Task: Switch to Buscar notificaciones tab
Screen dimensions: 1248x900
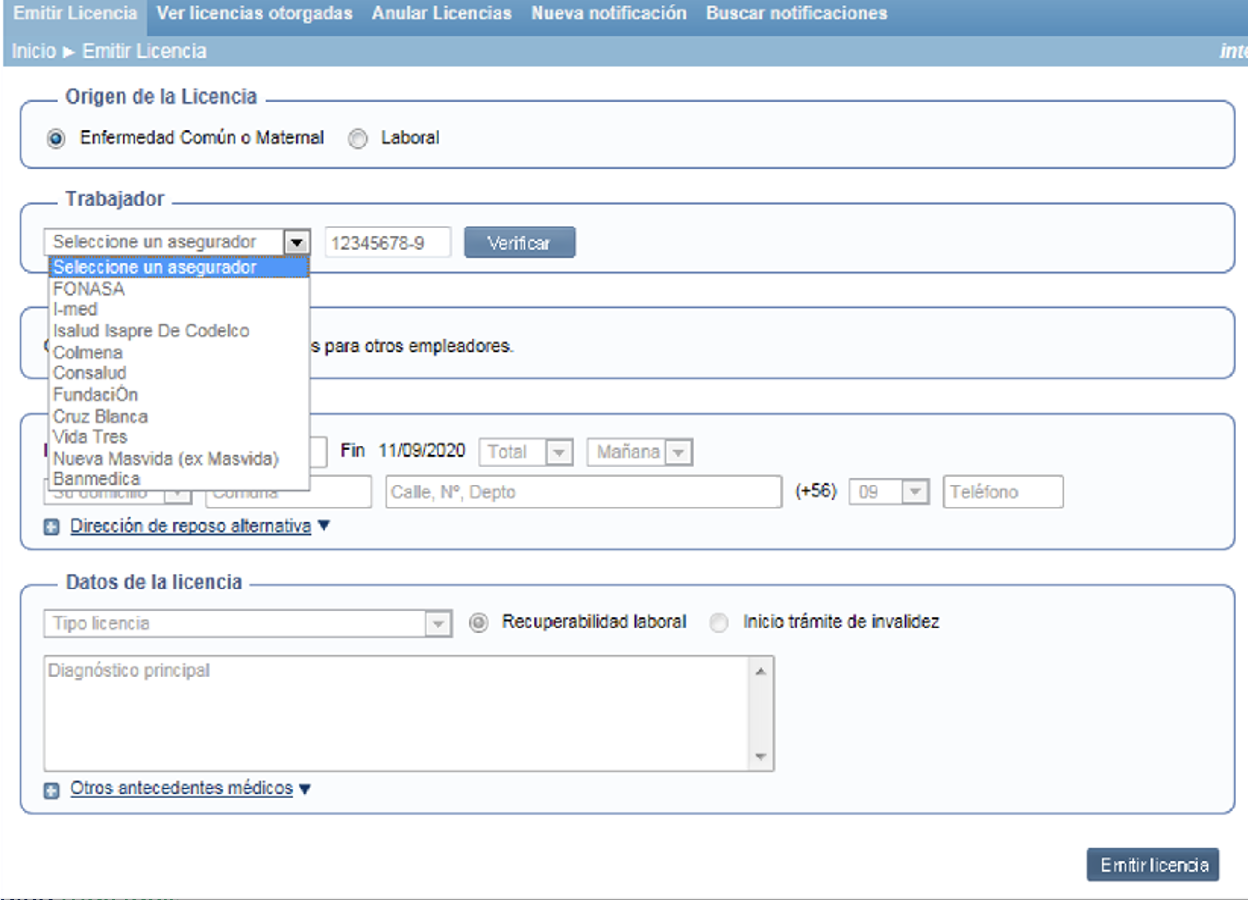Action: 796,14
